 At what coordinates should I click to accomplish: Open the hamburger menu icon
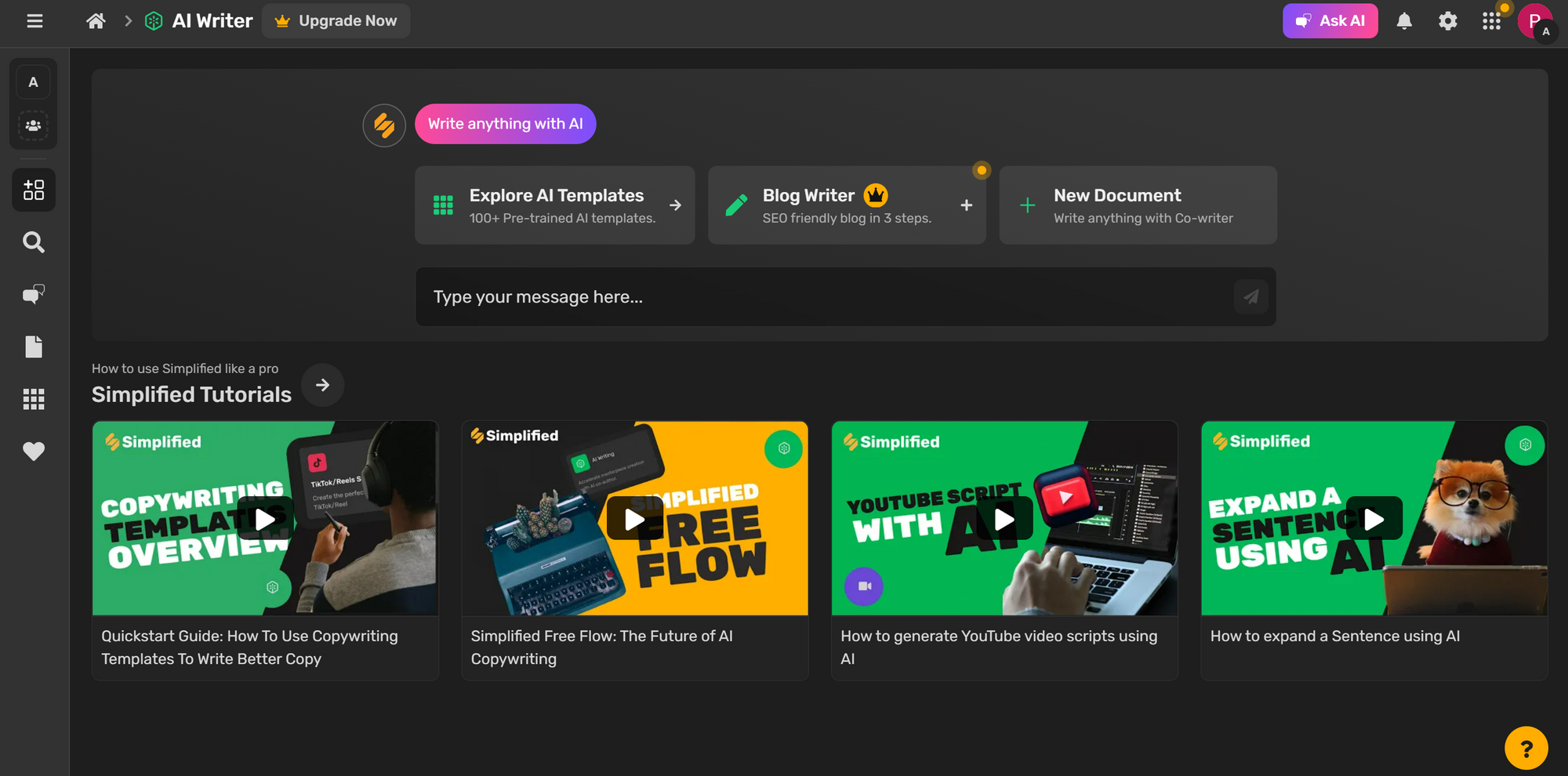[34, 21]
